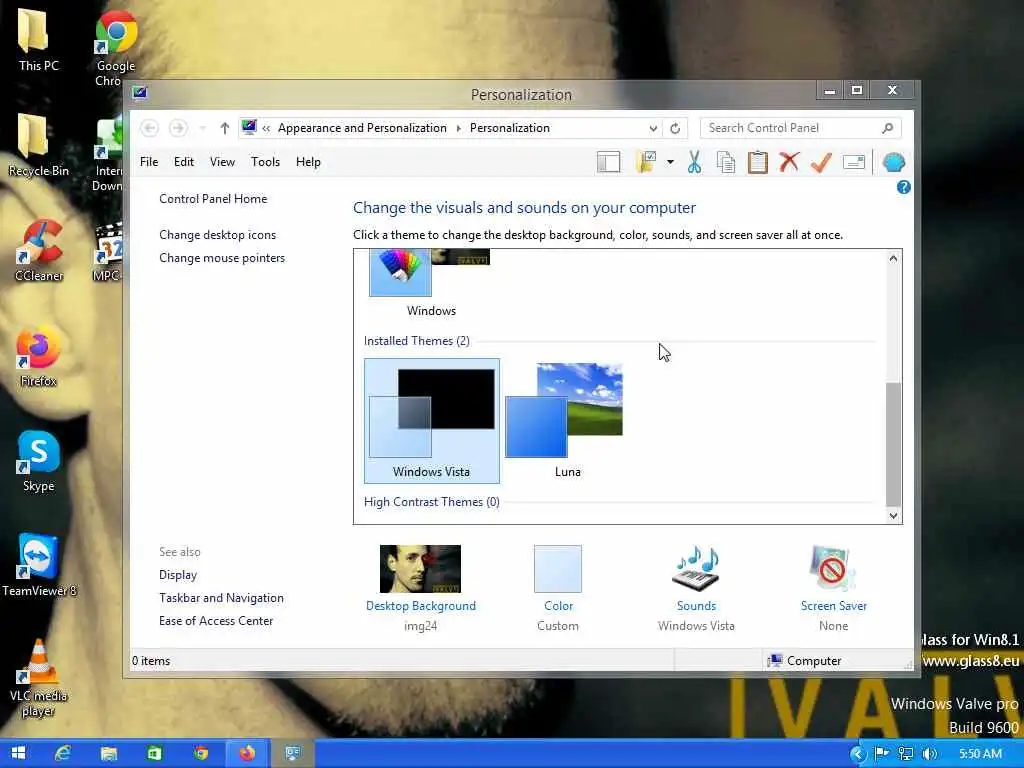Open CCleaner desktop shortcut
The image size is (1024, 768).
click(x=38, y=251)
